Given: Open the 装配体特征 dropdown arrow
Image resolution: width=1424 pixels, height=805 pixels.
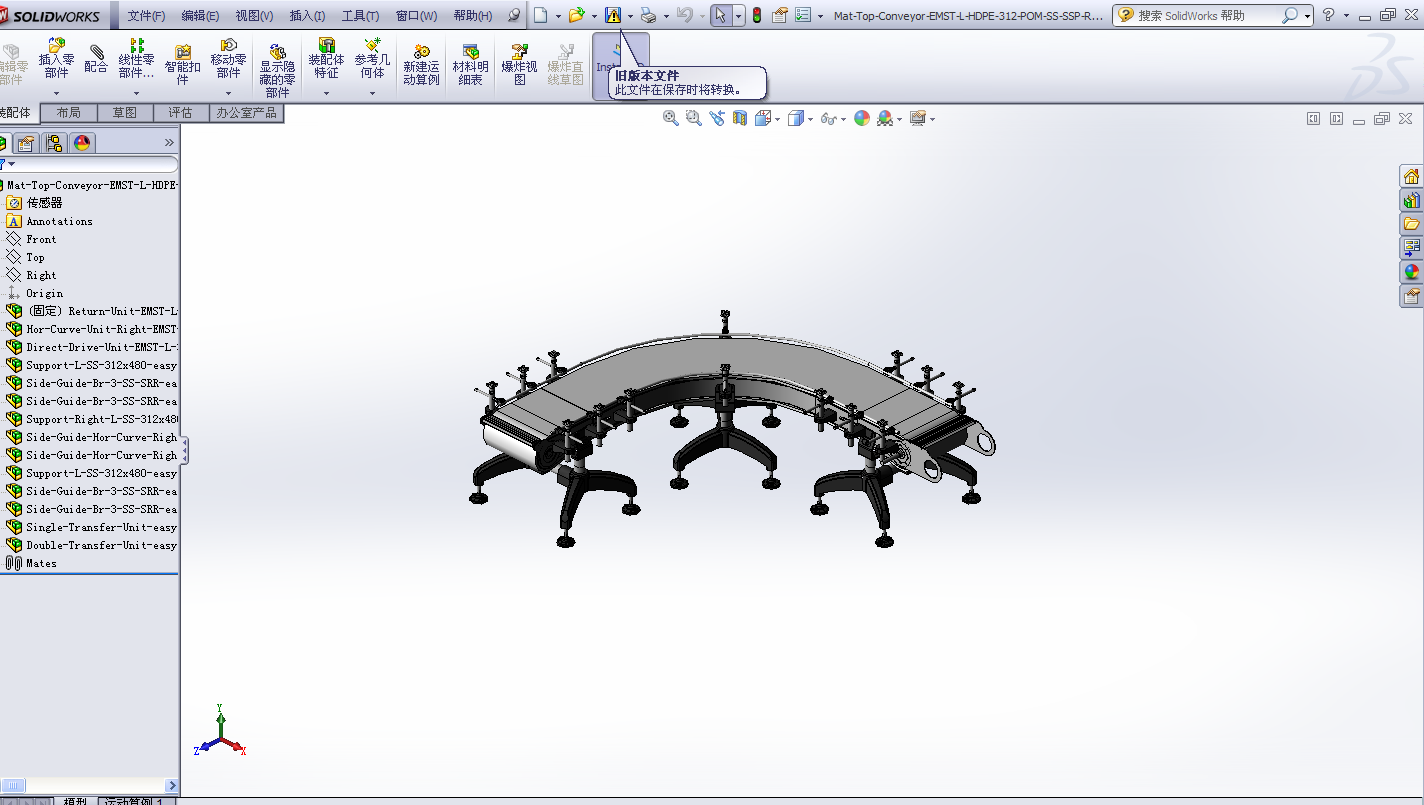Looking at the screenshot, I should (x=326, y=93).
